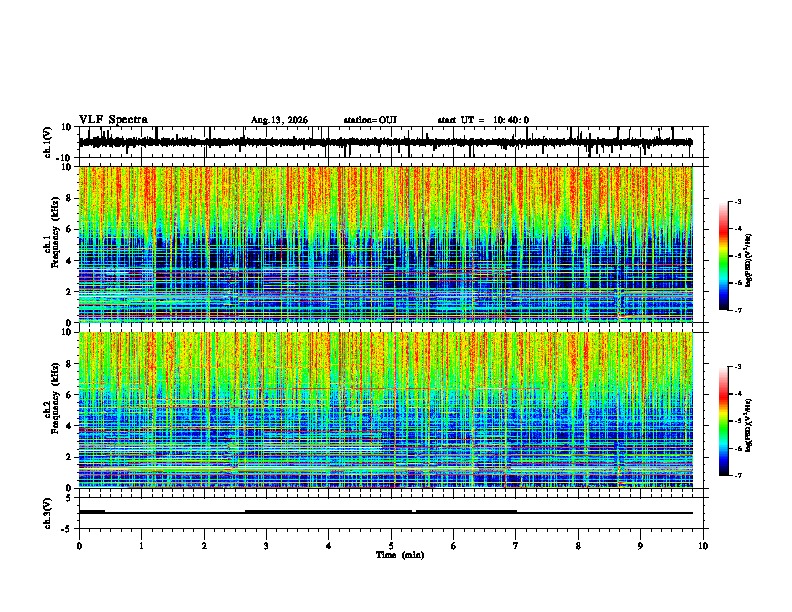Image resolution: width=792 pixels, height=612 pixels.
Task: Click the "6" kHz tick on ch.2 frequency axis
Action: point(69,395)
